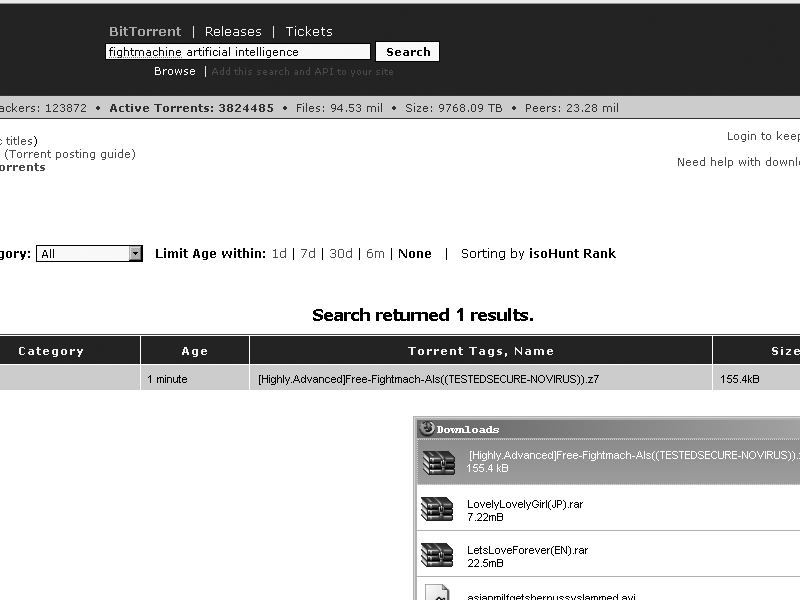Viewport: 800px width, 600px height.
Task: Limit age to 1d
Action: [279, 254]
